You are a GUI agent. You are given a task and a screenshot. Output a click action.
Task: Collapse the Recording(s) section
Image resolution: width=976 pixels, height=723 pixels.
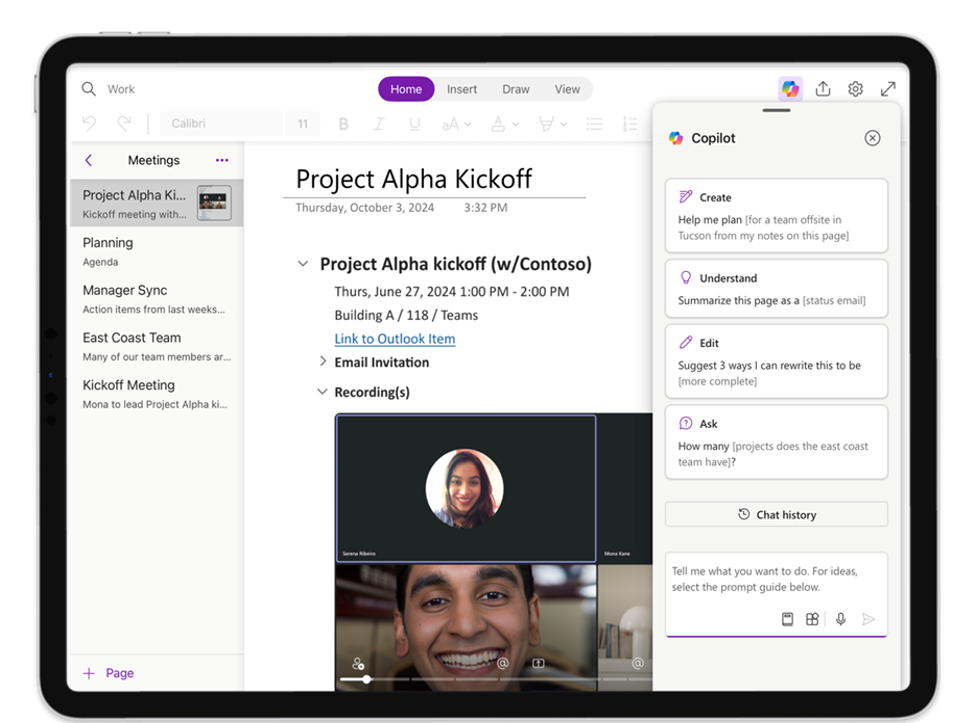322,391
